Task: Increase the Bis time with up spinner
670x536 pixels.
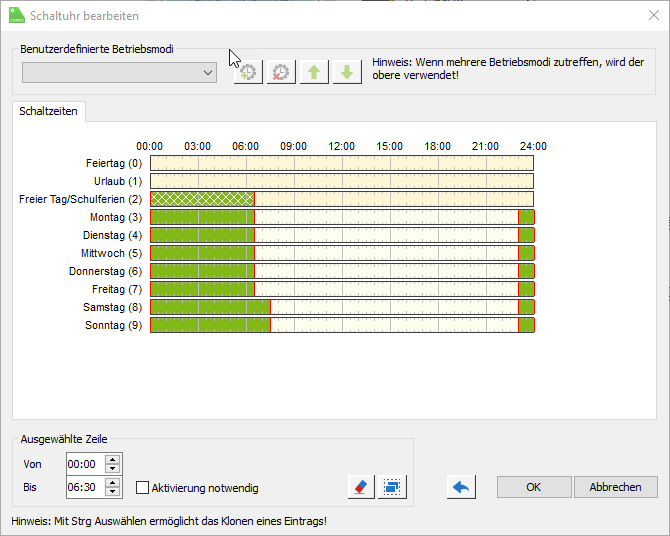Action: pyautogui.click(x=112, y=482)
